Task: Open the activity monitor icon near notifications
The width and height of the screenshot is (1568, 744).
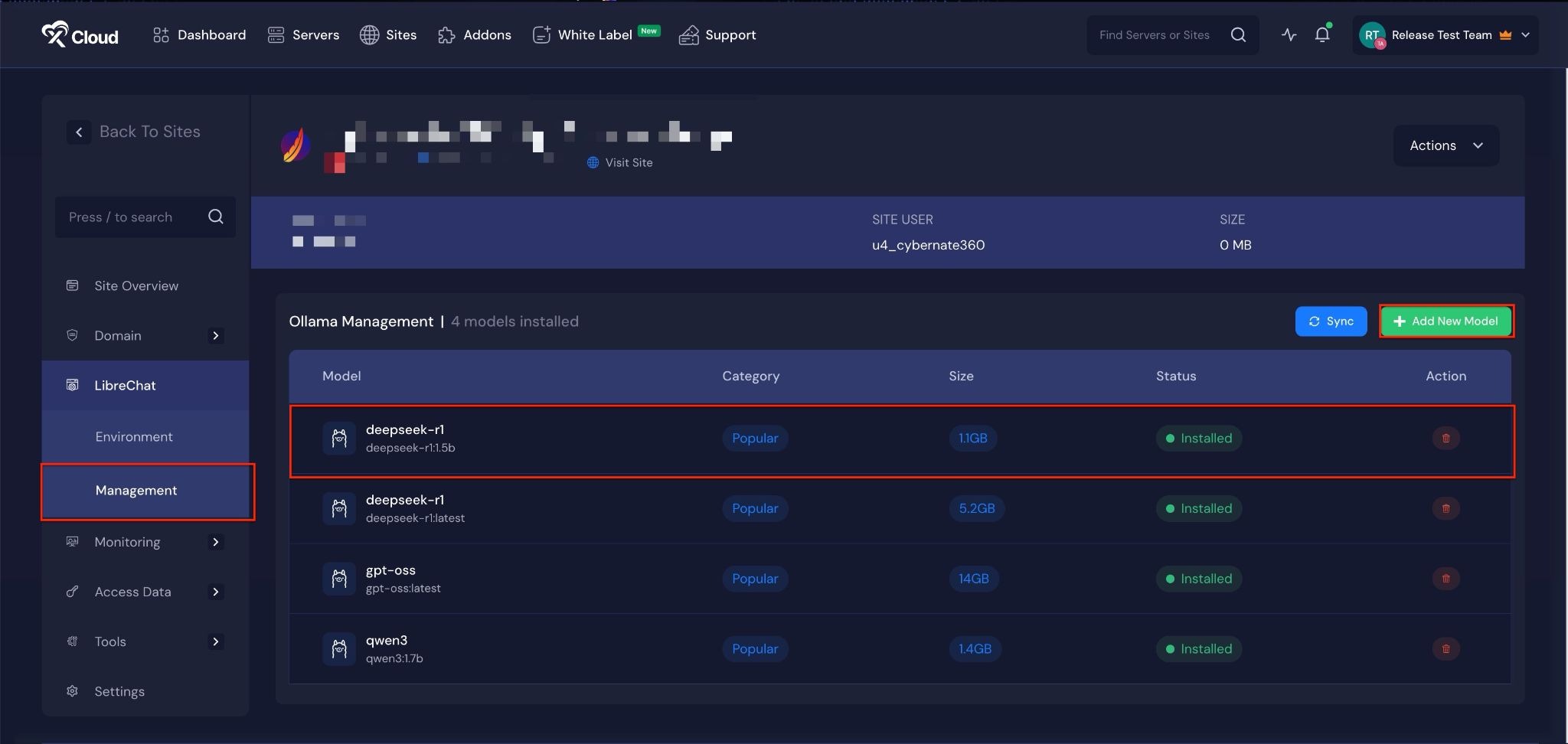Action: [x=1289, y=35]
